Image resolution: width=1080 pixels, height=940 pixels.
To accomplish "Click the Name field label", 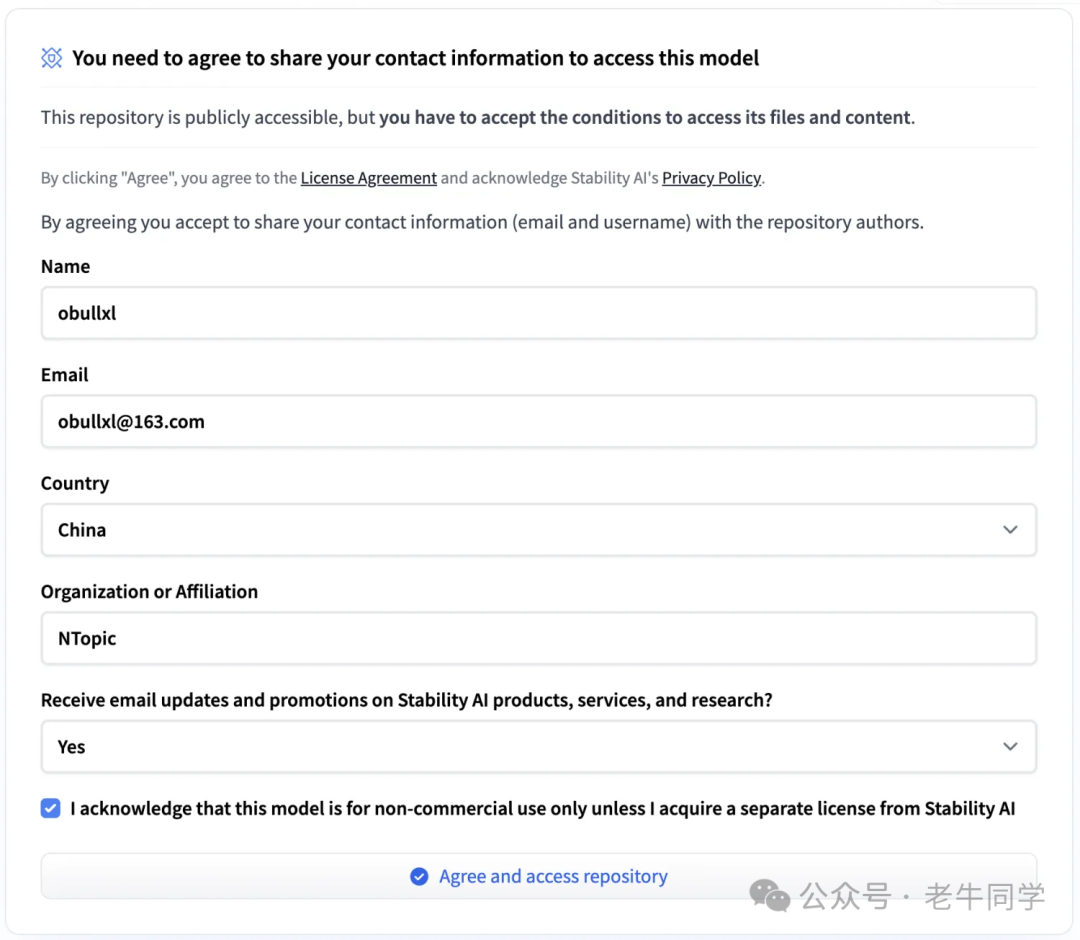I will [65, 267].
